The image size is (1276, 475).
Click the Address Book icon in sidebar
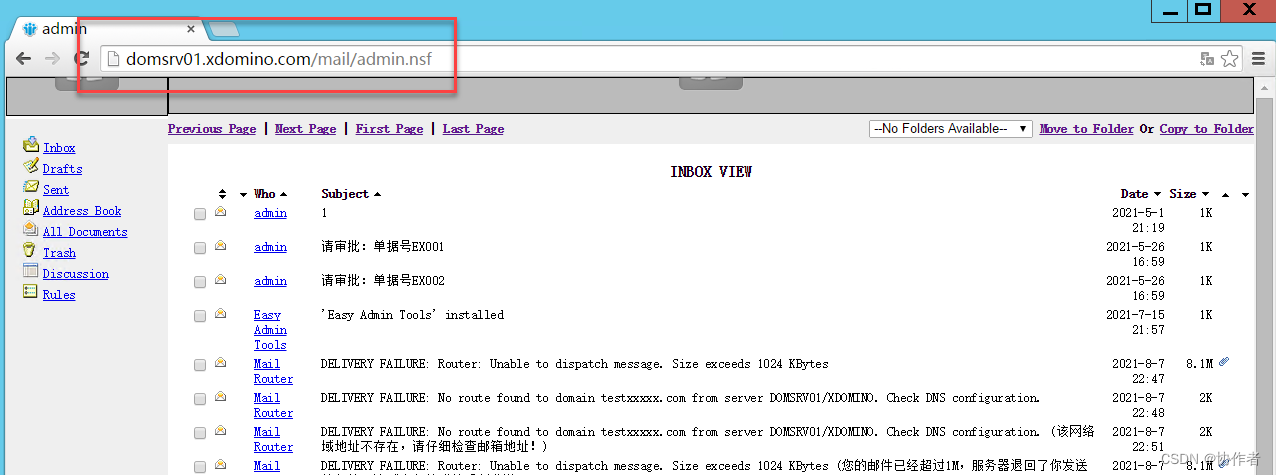(31, 208)
